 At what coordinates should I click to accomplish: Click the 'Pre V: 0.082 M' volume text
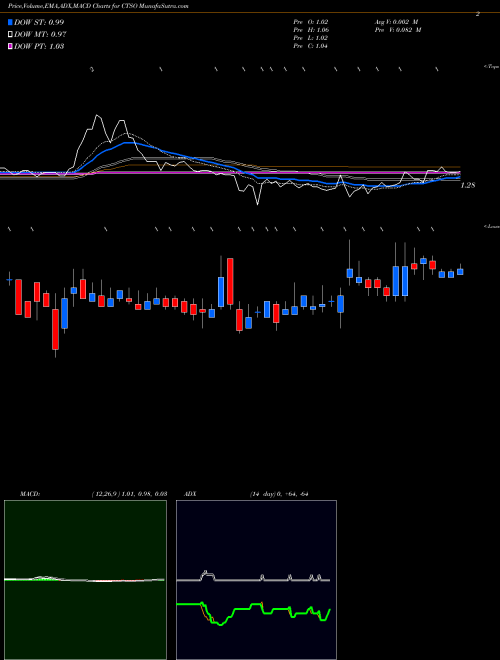click(x=397, y=30)
